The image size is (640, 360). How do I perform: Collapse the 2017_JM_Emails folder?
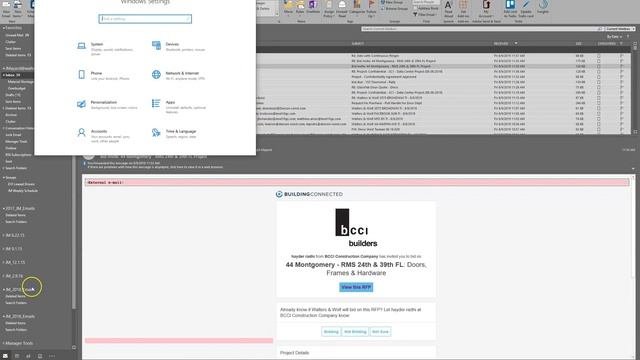pos(4,209)
